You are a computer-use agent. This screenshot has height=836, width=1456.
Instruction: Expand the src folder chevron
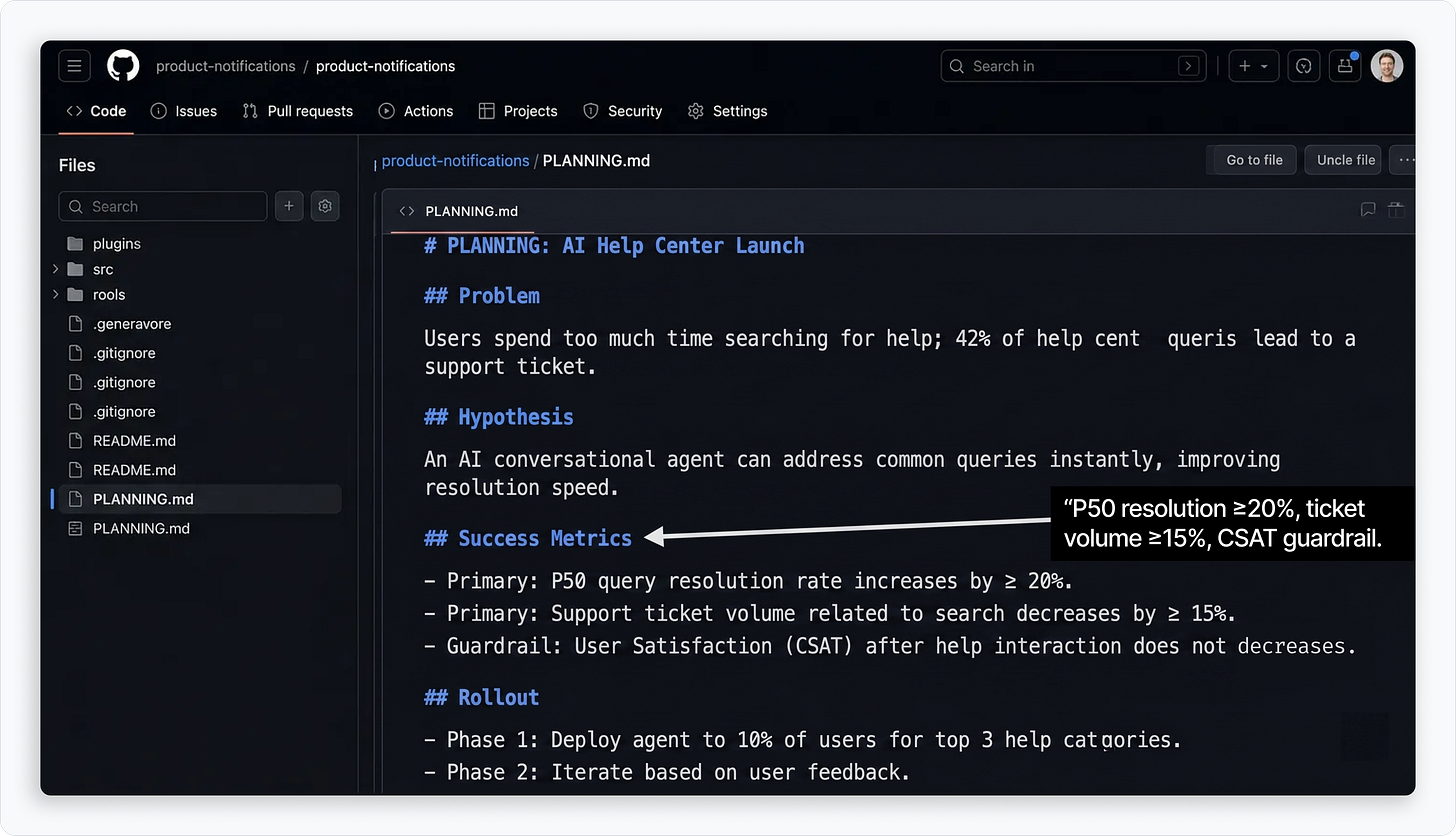point(56,269)
